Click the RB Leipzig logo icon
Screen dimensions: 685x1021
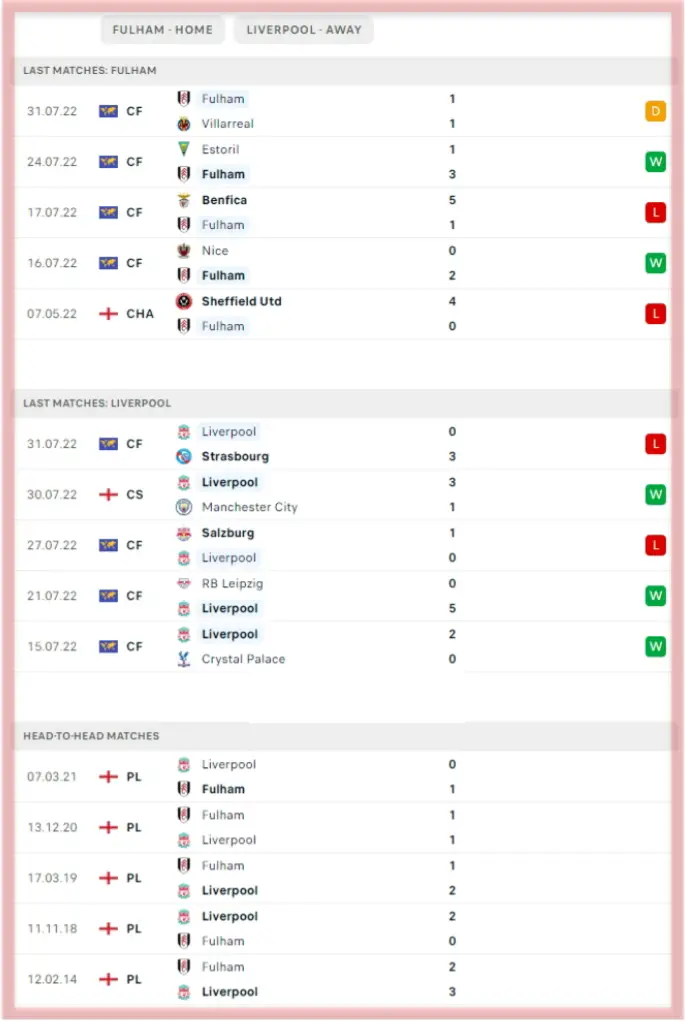184,583
